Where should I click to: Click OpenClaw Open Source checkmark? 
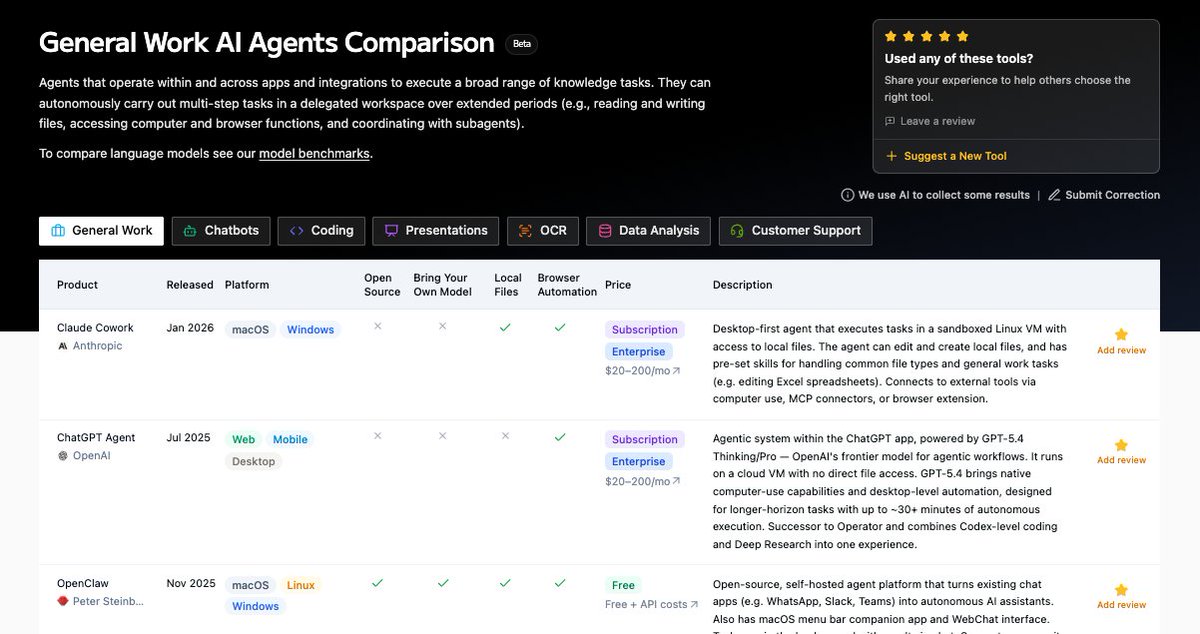point(377,582)
